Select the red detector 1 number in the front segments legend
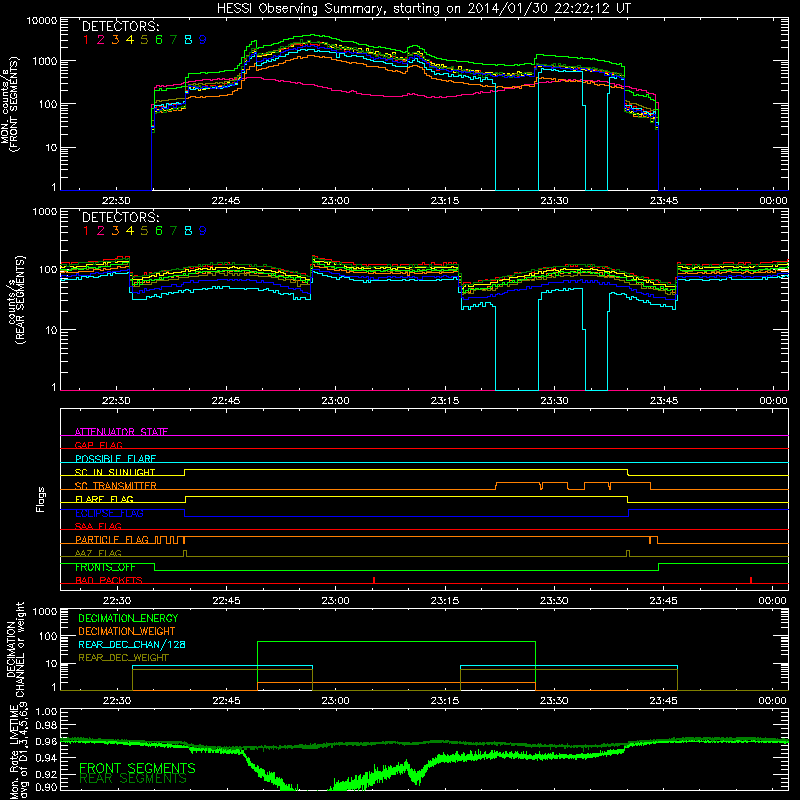 coord(86,40)
